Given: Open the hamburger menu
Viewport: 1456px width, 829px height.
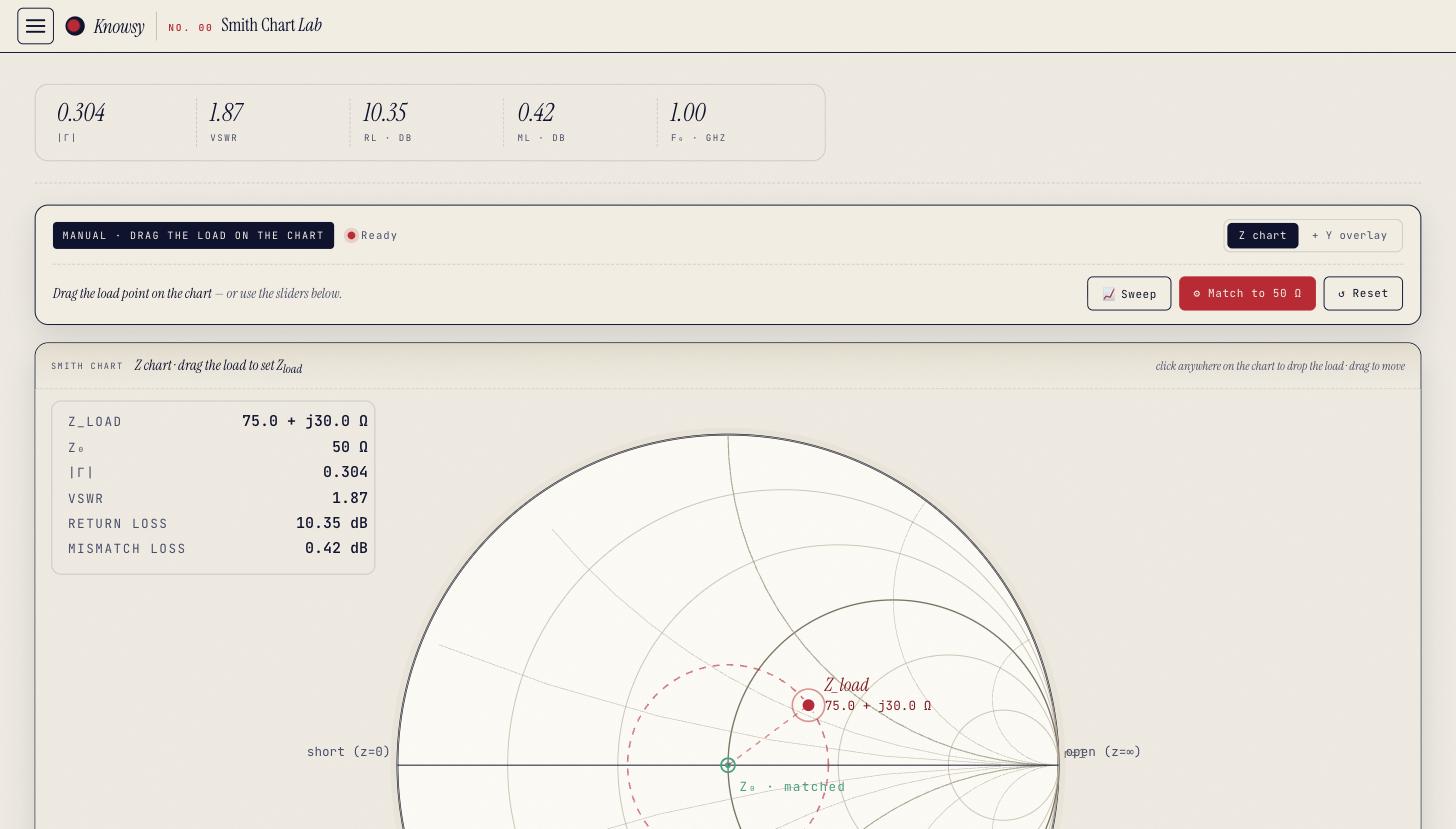Looking at the screenshot, I should (35, 26).
